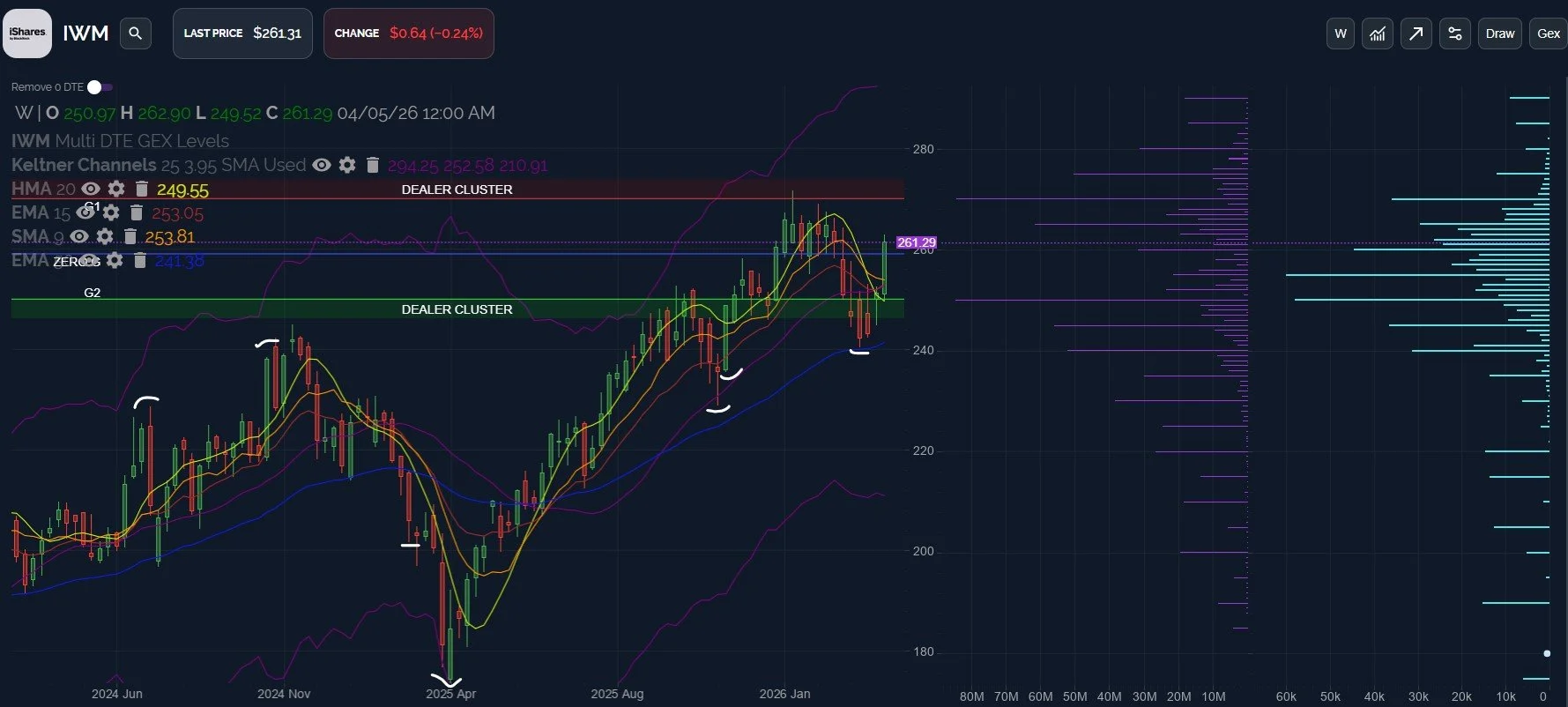This screenshot has height=707, width=1568.
Task: Click the Keltner Channels indicator name
Action: 84,165
